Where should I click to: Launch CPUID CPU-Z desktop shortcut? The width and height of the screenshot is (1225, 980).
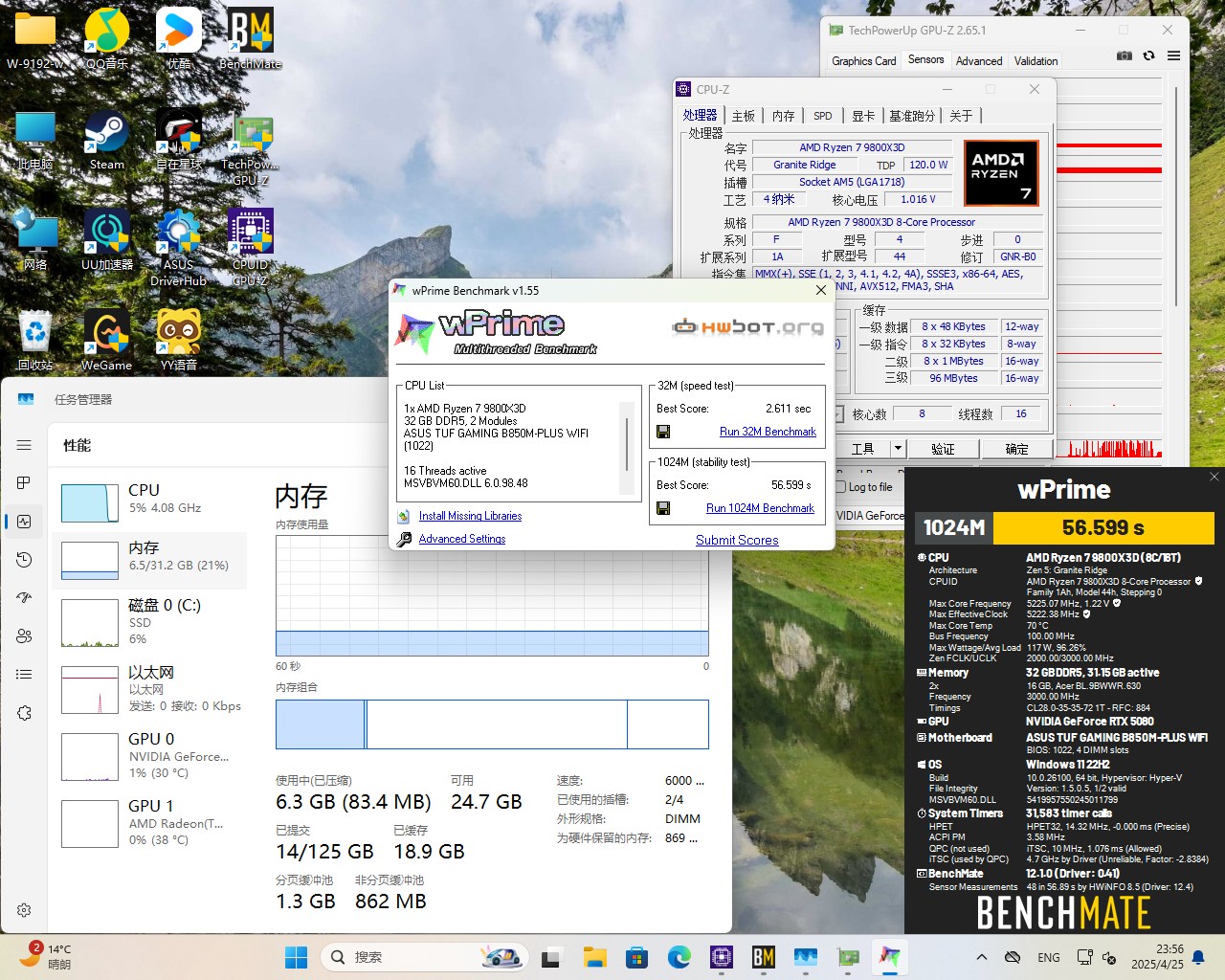(251, 248)
